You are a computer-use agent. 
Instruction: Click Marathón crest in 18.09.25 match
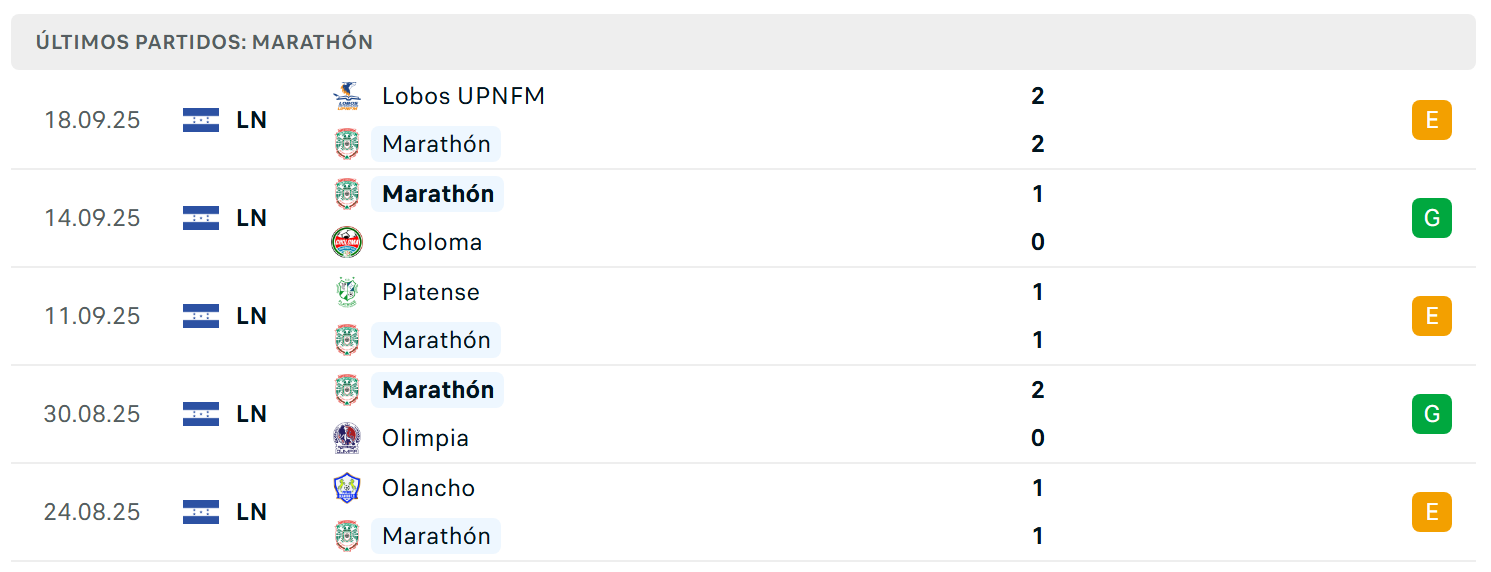(346, 144)
